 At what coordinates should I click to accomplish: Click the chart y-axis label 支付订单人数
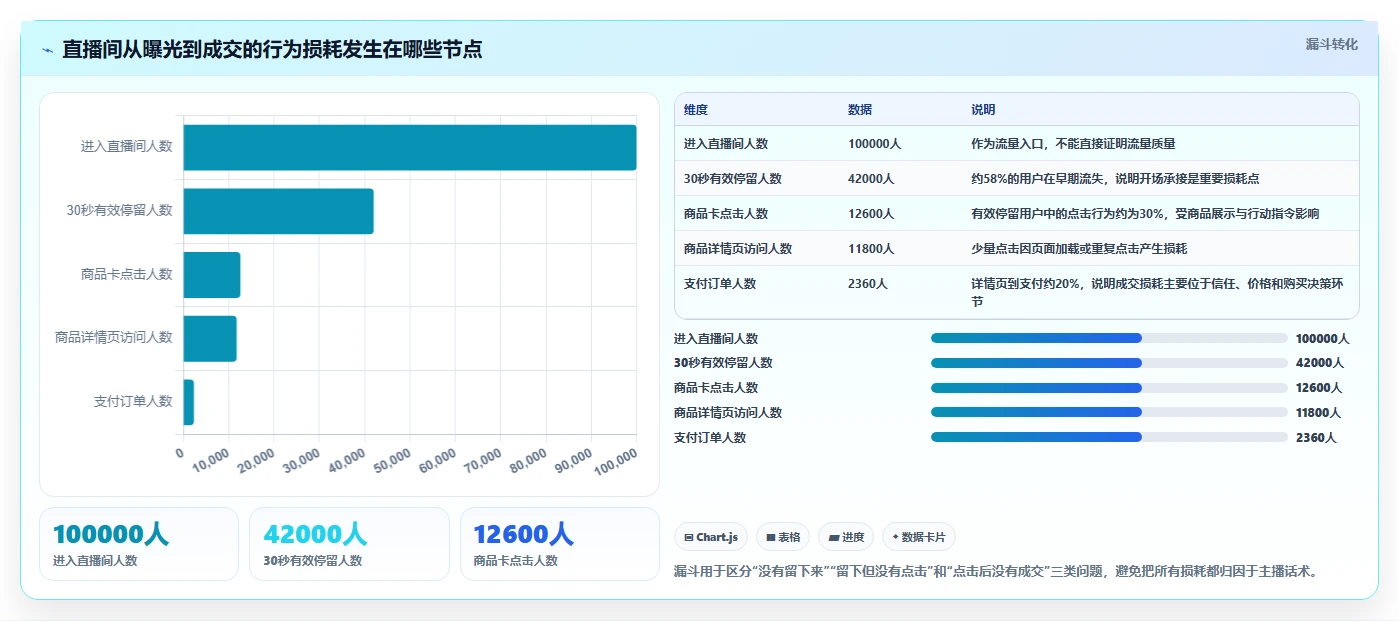(x=133, y=402)
